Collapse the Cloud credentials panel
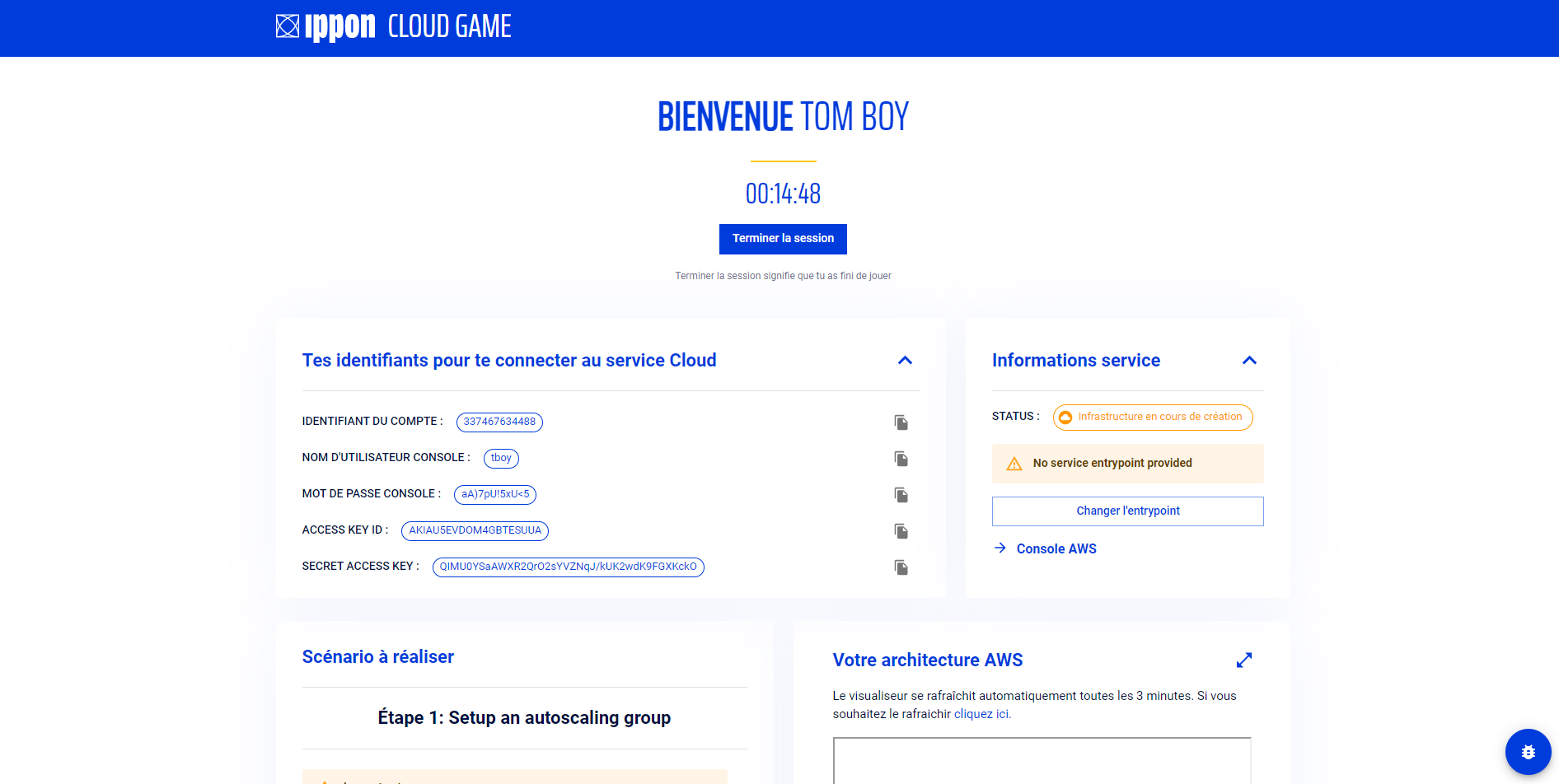The width and height of the screenshot is (1559, 784). click(x=905, y=360)
